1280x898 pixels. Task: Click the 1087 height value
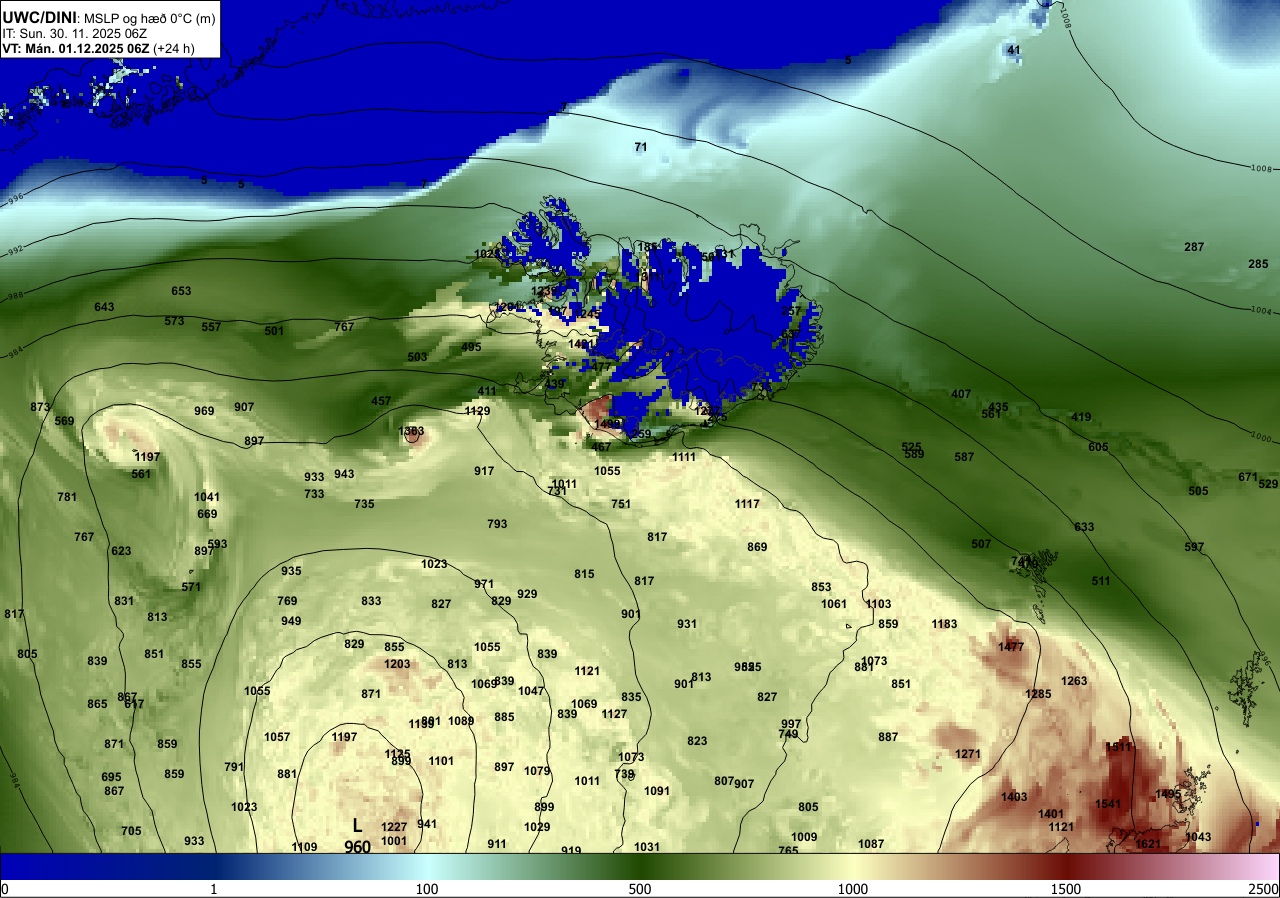coord(871,844)
